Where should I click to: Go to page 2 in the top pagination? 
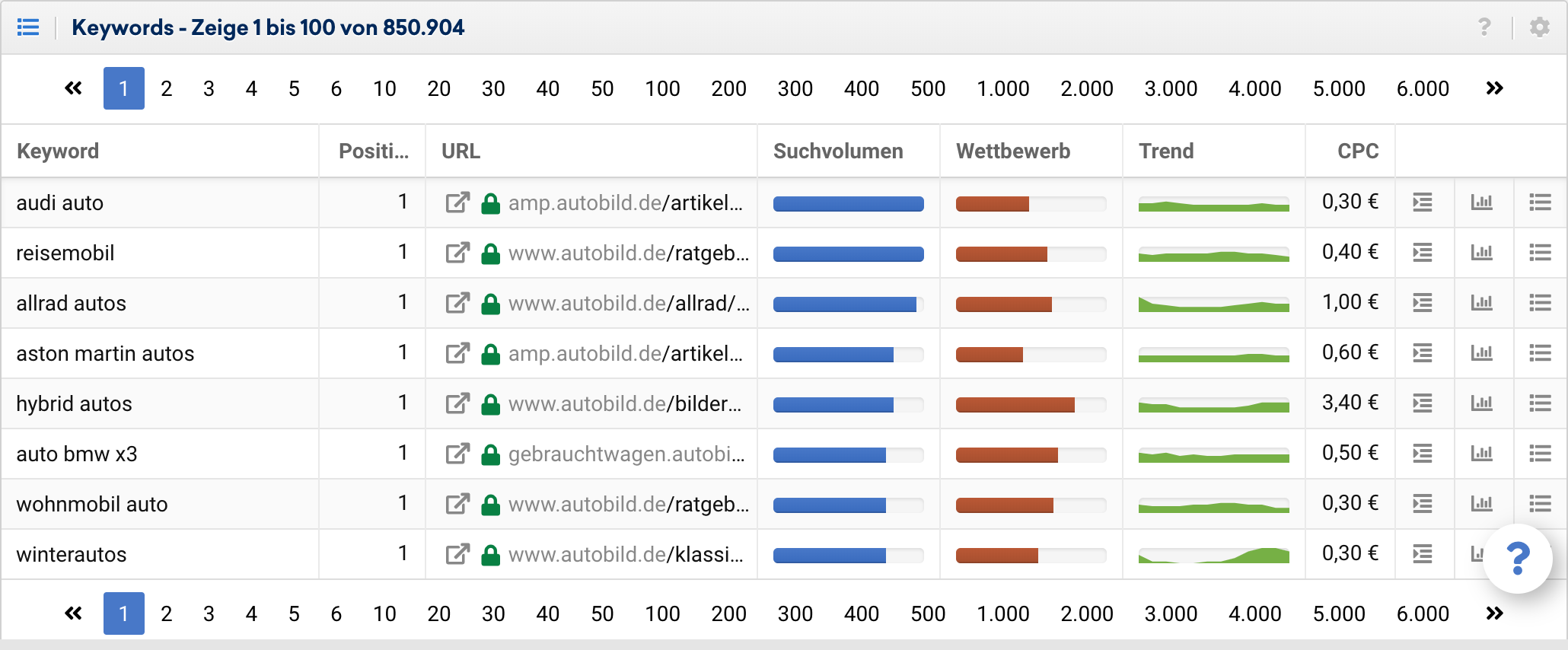167,88
